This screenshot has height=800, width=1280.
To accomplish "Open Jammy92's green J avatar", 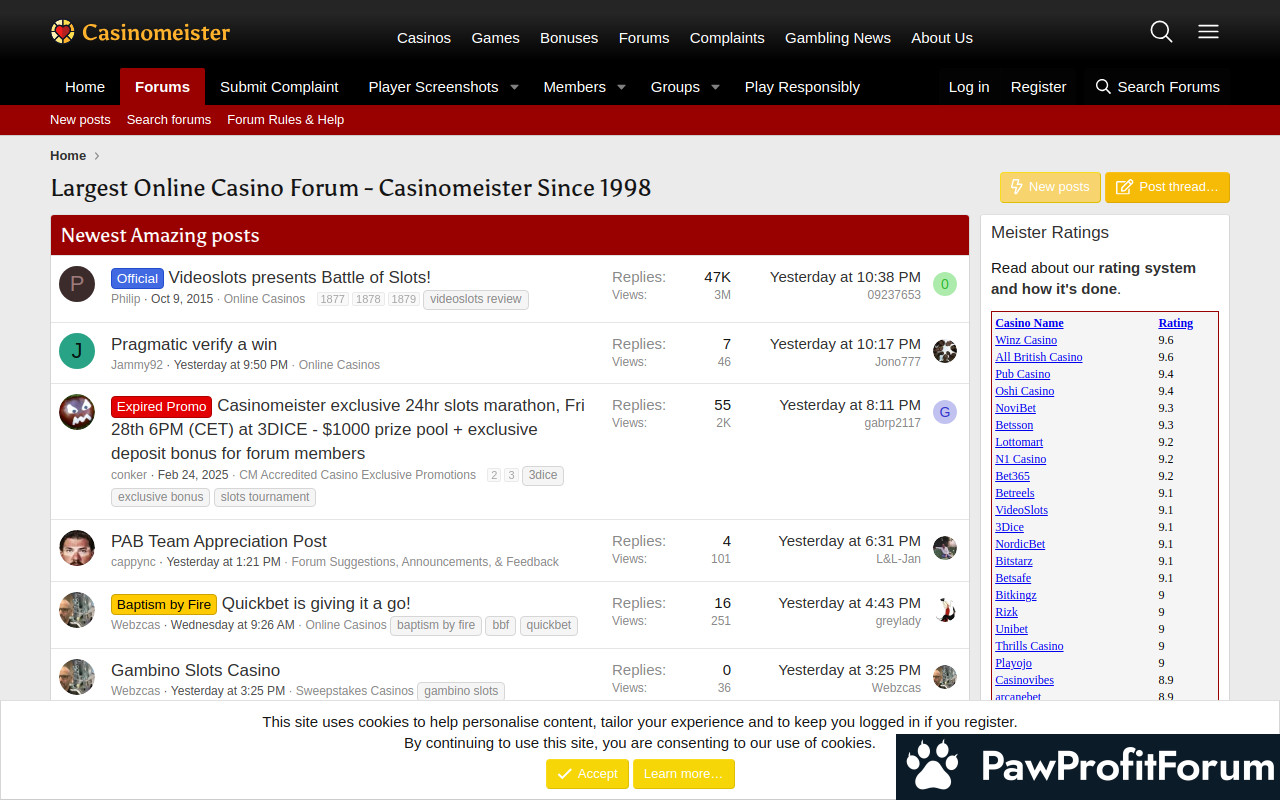I will click(77, 351).
